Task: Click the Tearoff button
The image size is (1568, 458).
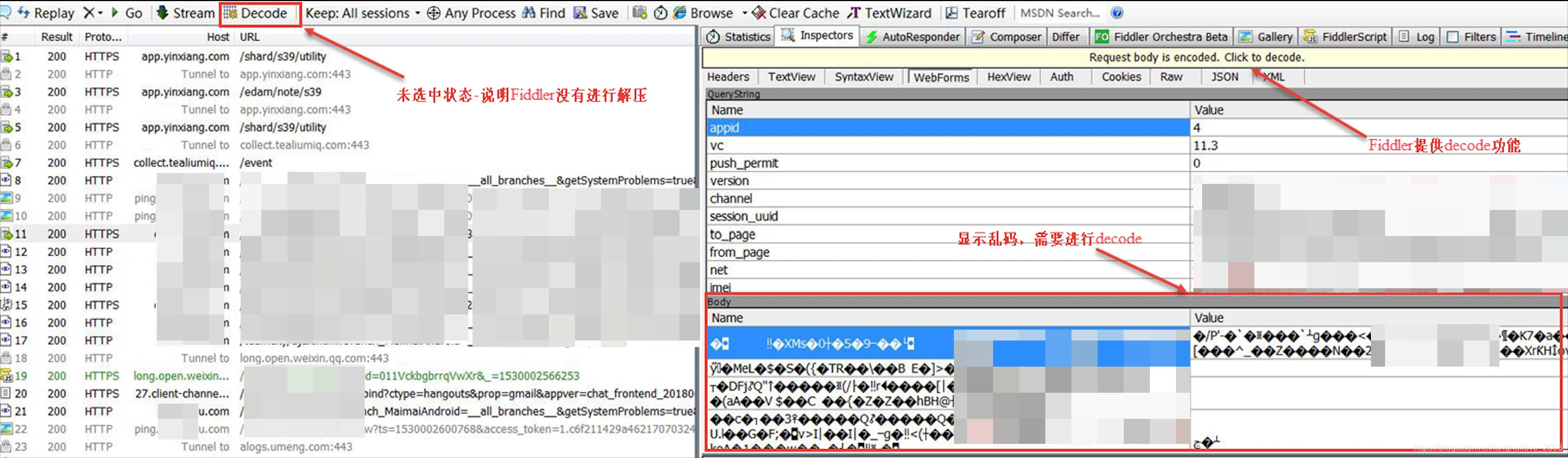Action: coord(976,13)
